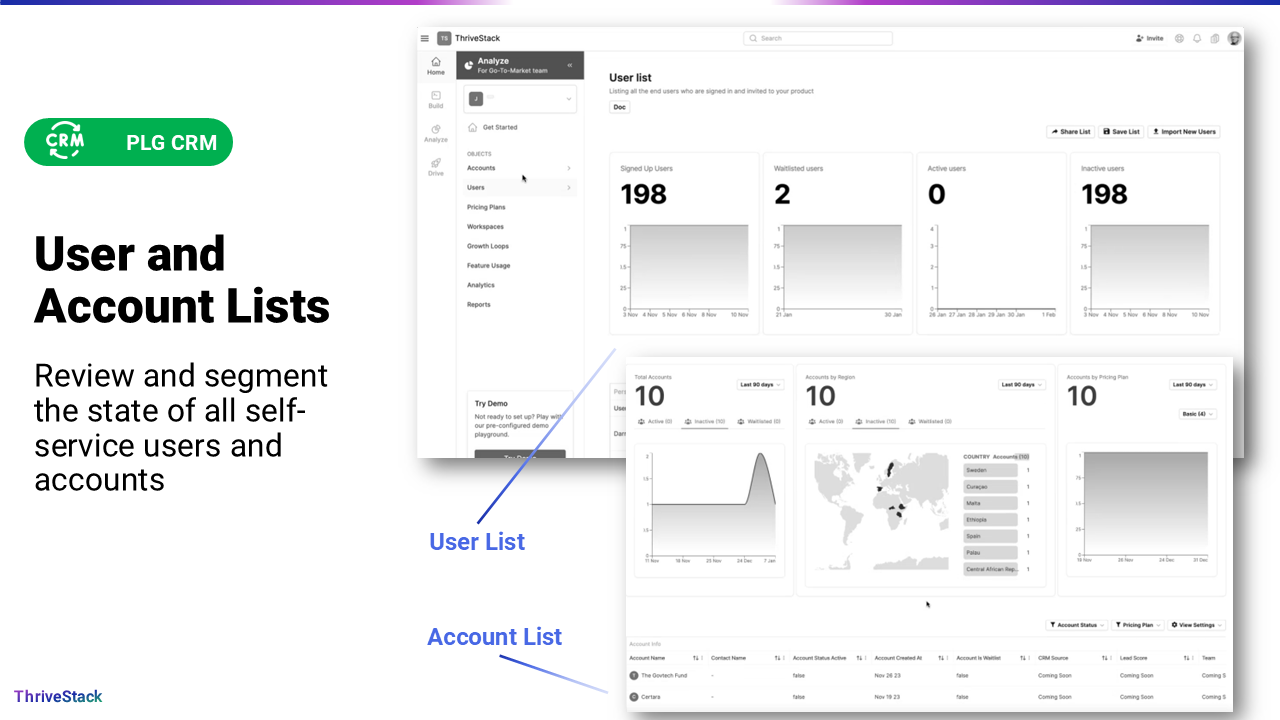This screenshot has height=720, width=1280.
Task: Open Drive rocket icon in left rail
Action: click(436, 162)
